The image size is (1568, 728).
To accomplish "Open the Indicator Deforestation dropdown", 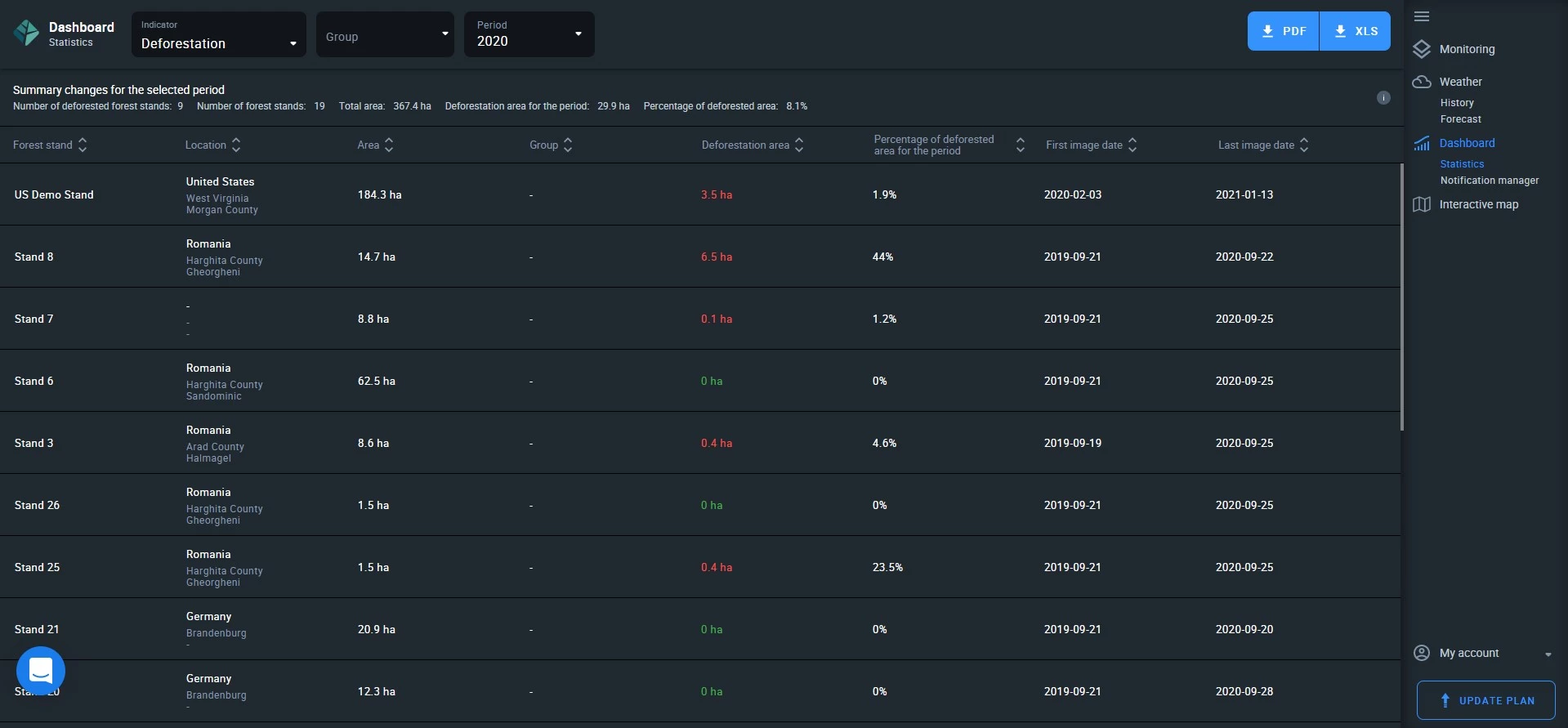I will (x=218, y=35).
